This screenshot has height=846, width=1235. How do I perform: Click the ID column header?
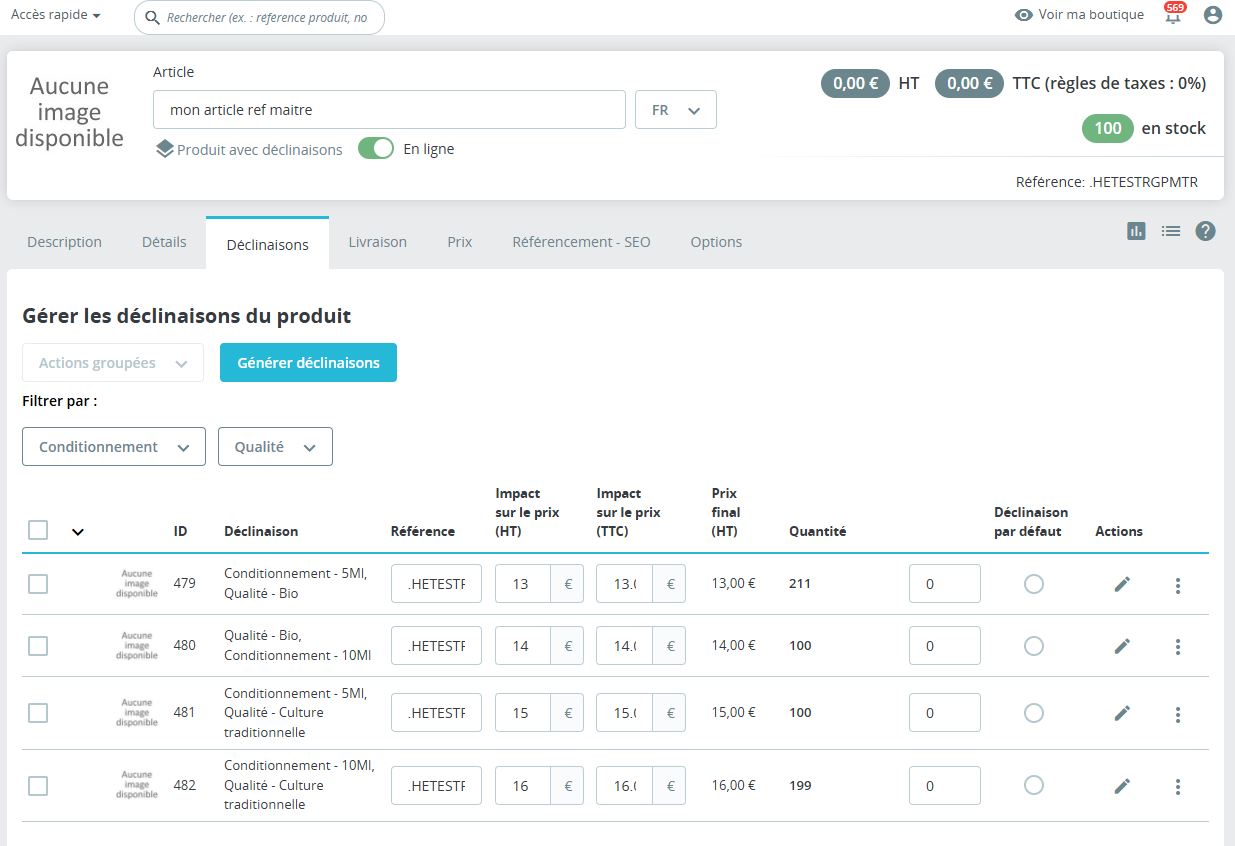coord(180,531)
